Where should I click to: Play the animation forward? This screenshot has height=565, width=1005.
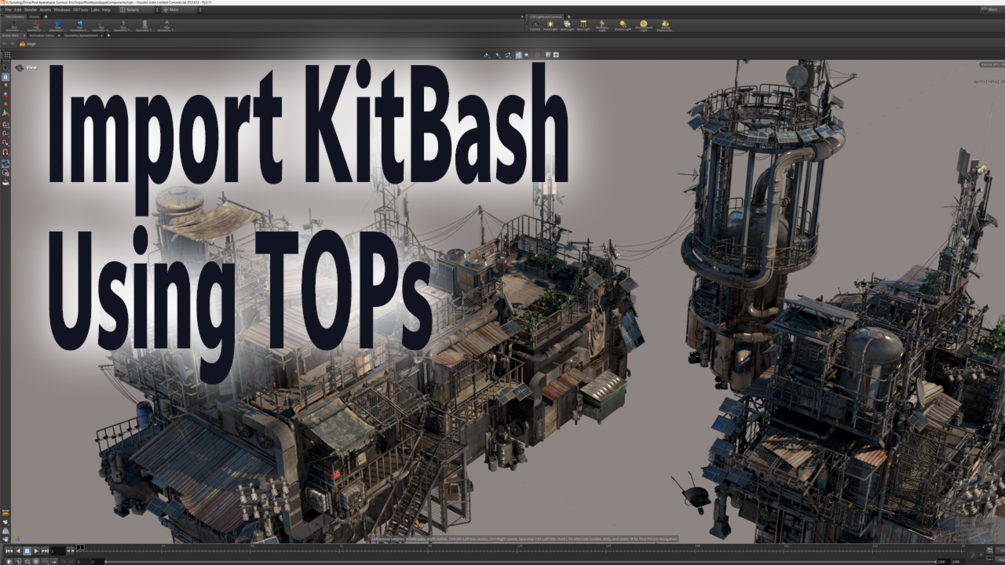[x=36, y=551]
